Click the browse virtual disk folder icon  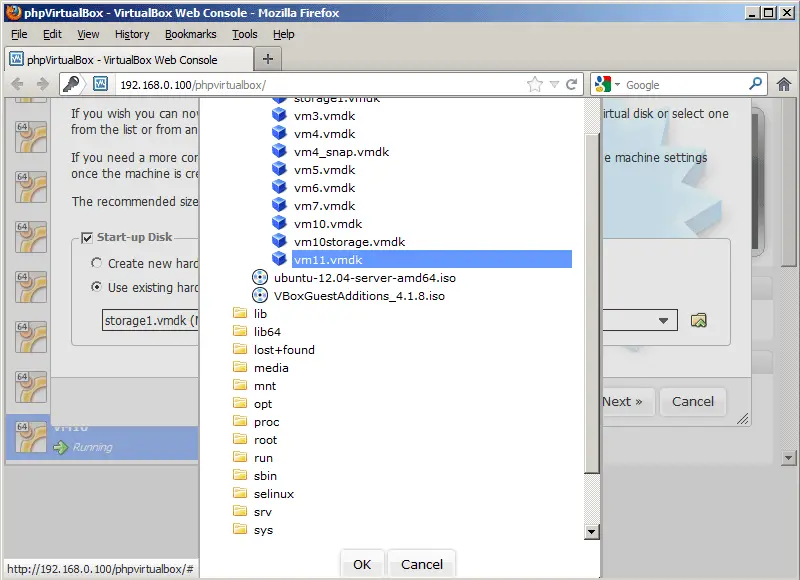click(698, 320)
